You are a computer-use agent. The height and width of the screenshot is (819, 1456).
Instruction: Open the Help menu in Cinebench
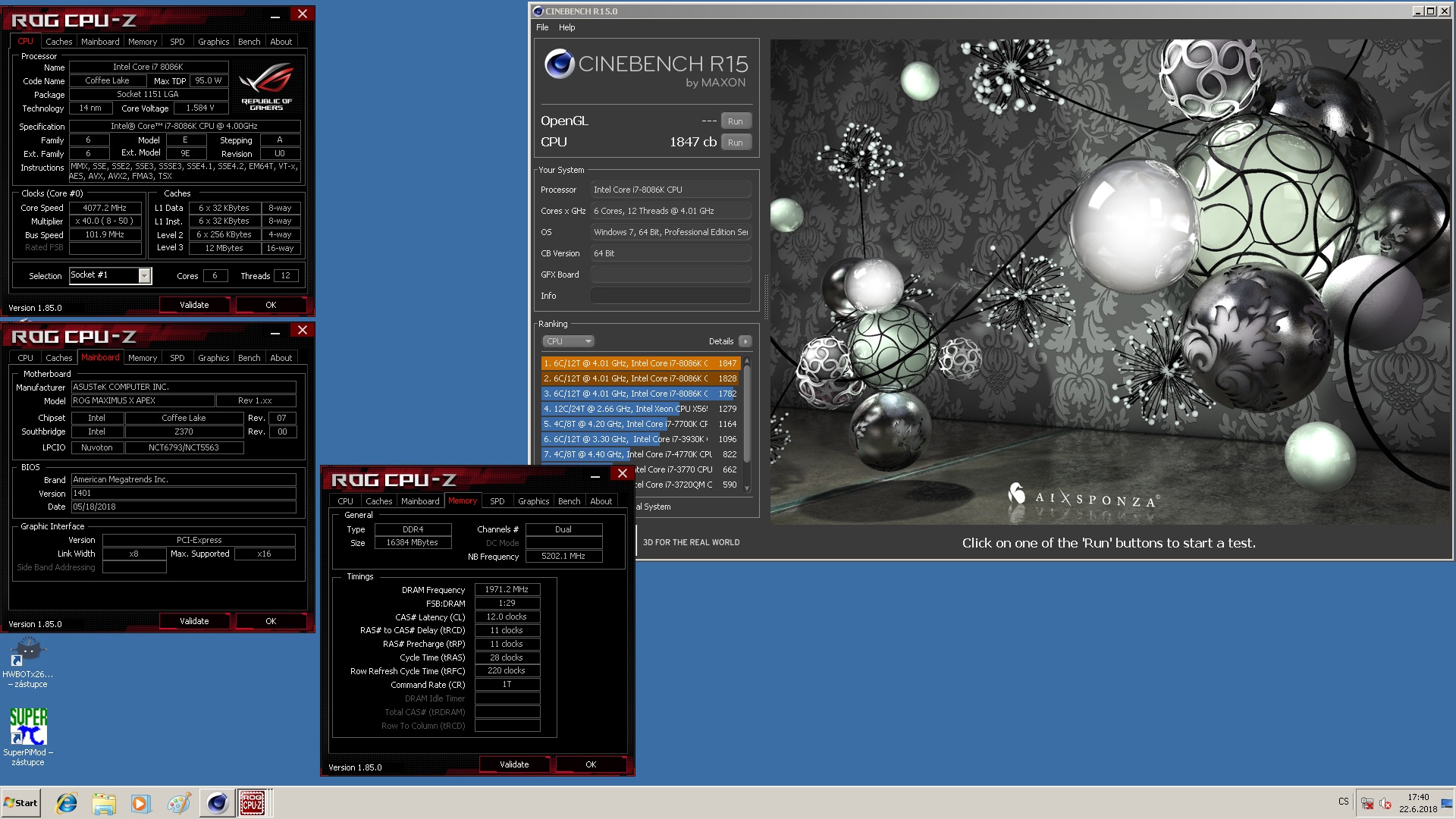tap(567, 27)
